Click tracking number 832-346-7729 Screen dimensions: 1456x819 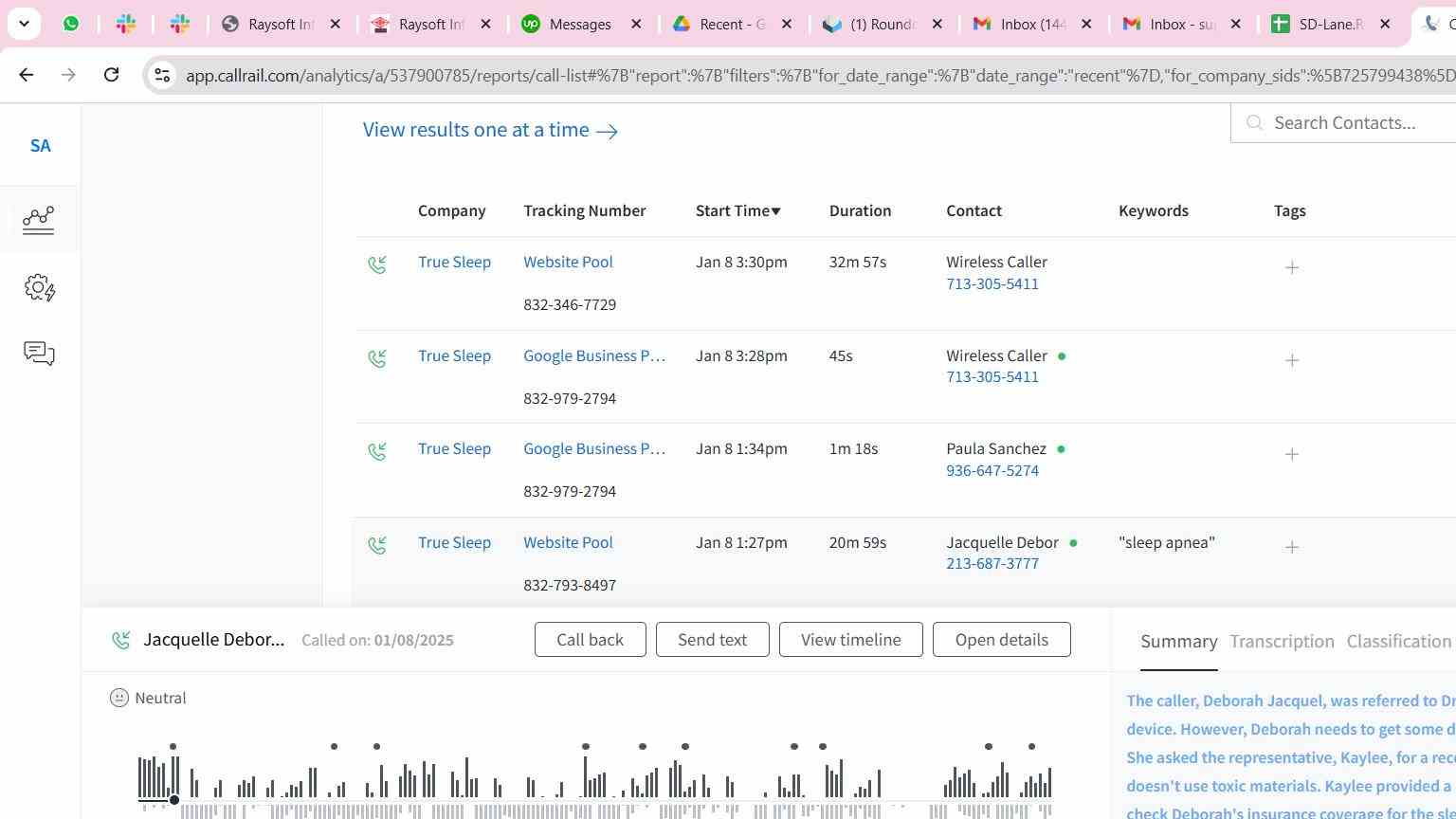(570, 304)
